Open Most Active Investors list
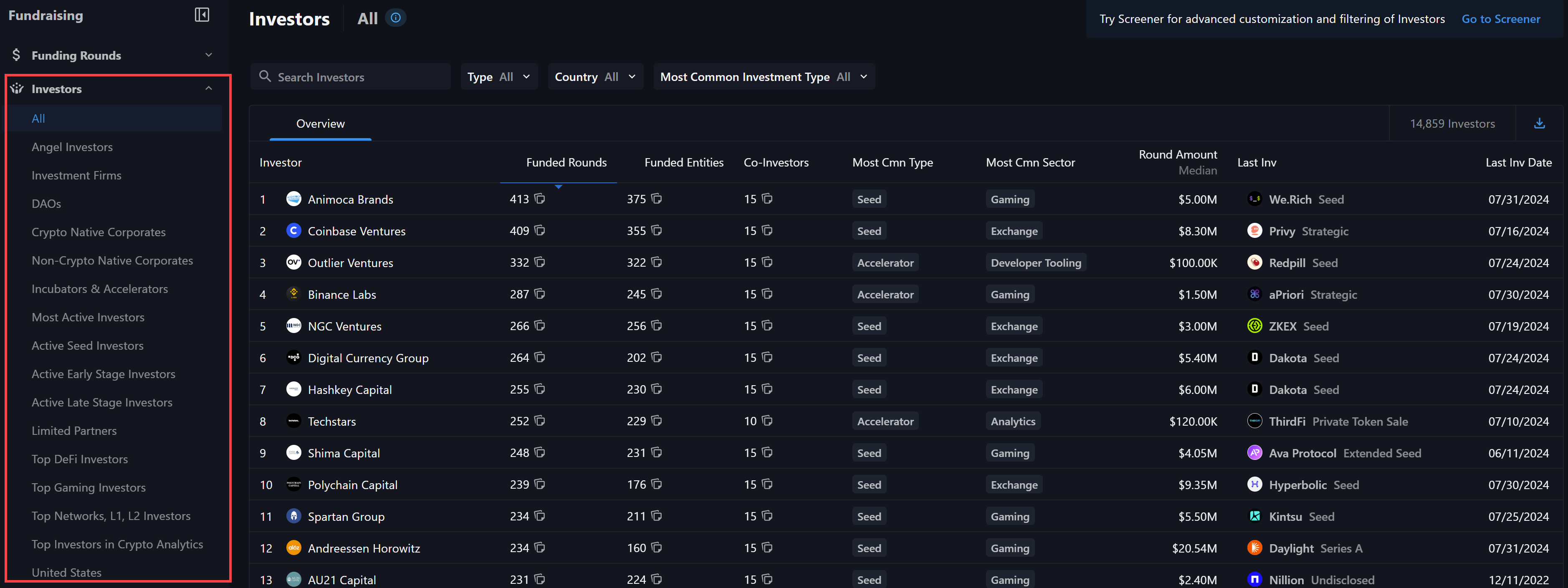The height and width of the screenshot is (588, 1568). coord(88,317)
